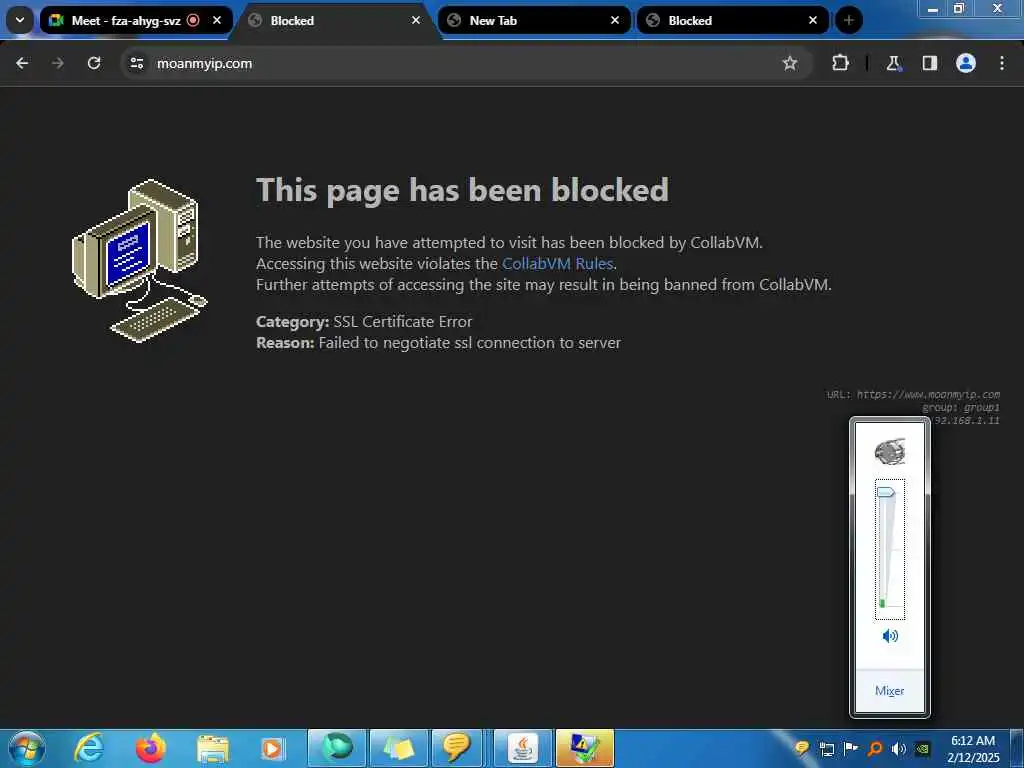
Task: Open the Sticky Notes taskbar app
Action: point(398,748)
